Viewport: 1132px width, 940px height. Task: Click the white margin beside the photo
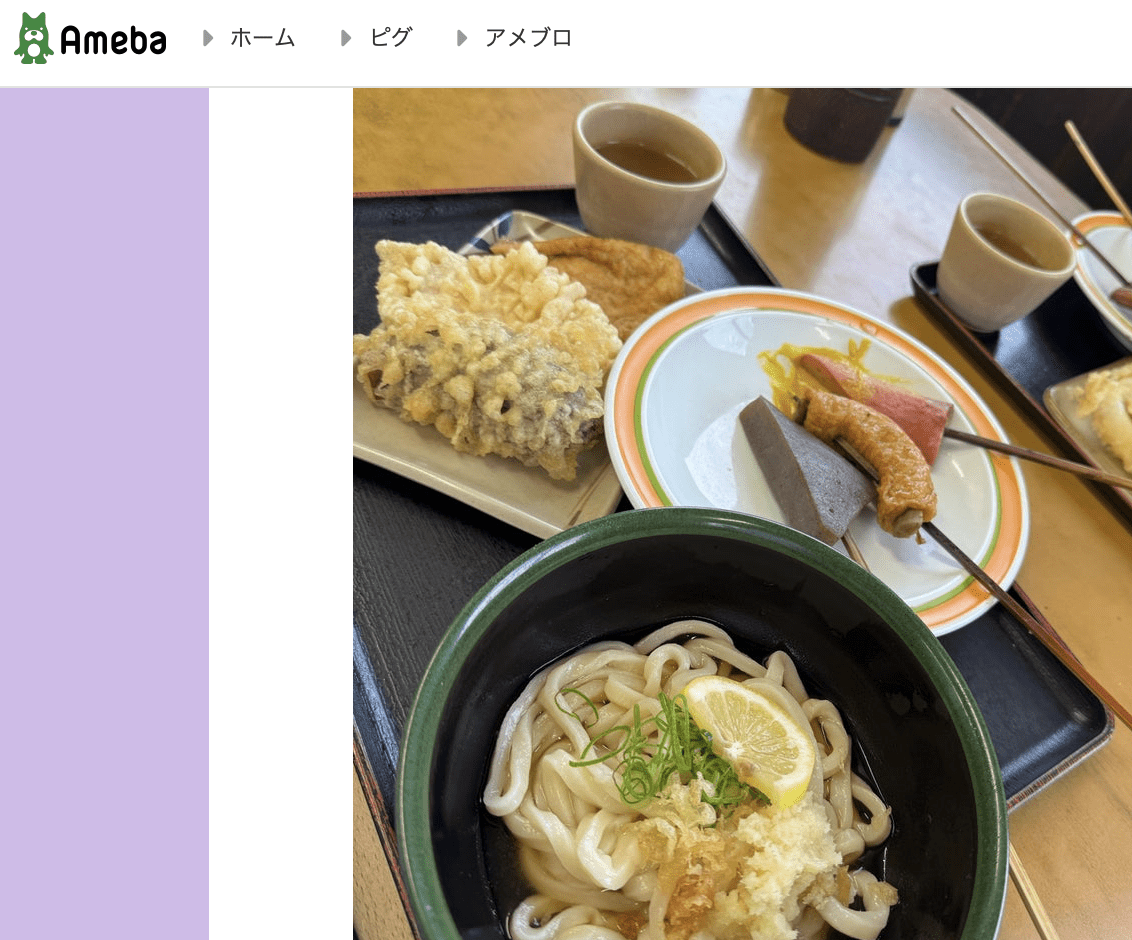[x=281, y=513]
